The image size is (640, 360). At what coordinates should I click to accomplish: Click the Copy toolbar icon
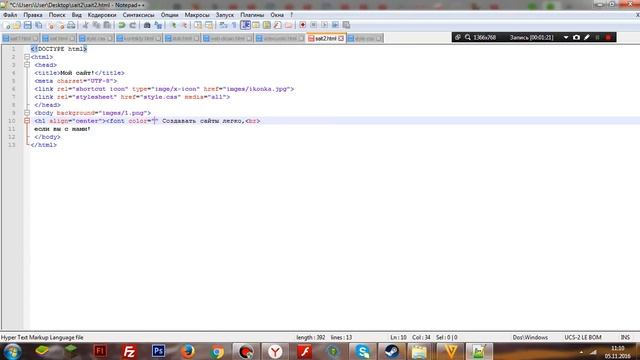(96, 25)
